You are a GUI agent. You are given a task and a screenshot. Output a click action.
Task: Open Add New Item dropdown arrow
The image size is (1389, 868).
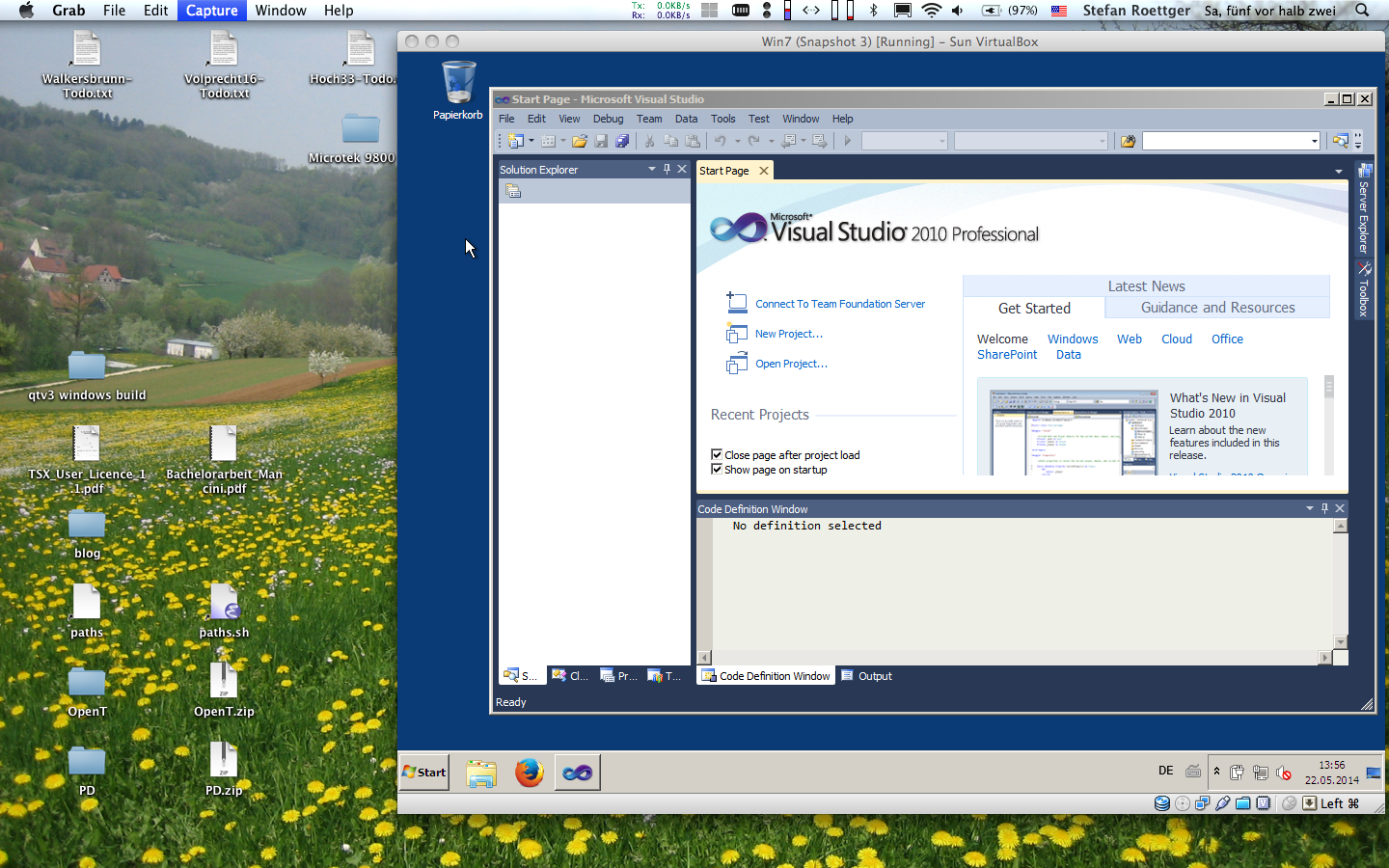pyautogui.click(x=563, y=141)
